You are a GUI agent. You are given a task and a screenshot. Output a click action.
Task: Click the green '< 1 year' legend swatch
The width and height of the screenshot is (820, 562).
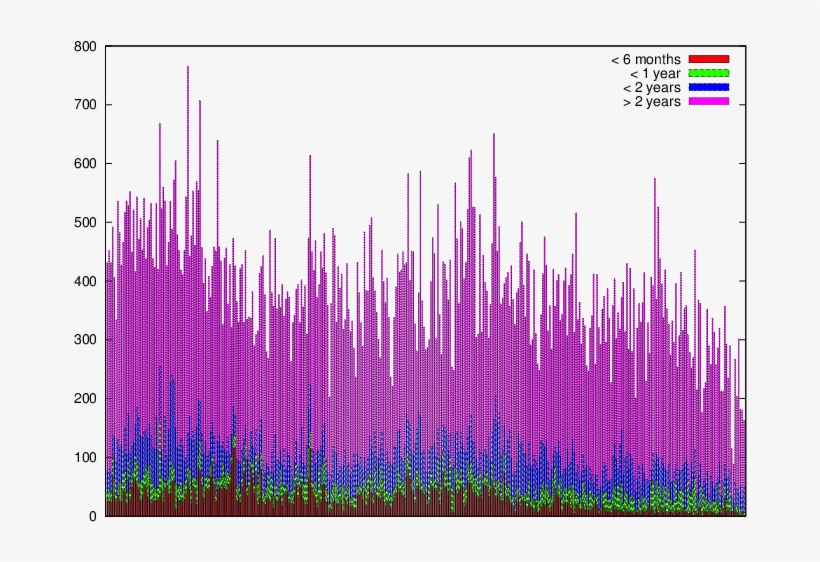(x=709, y=73)
